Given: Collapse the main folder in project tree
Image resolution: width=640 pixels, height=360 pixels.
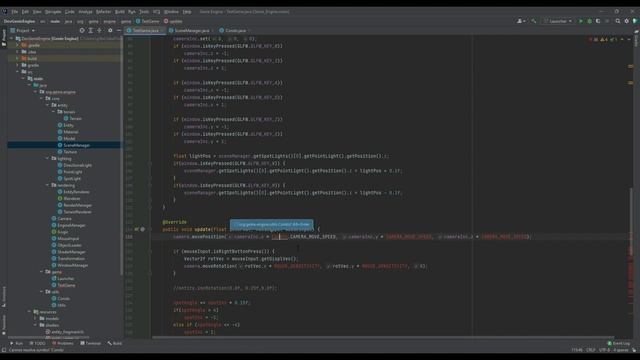Looking at the screenshot, I should 24,78.
